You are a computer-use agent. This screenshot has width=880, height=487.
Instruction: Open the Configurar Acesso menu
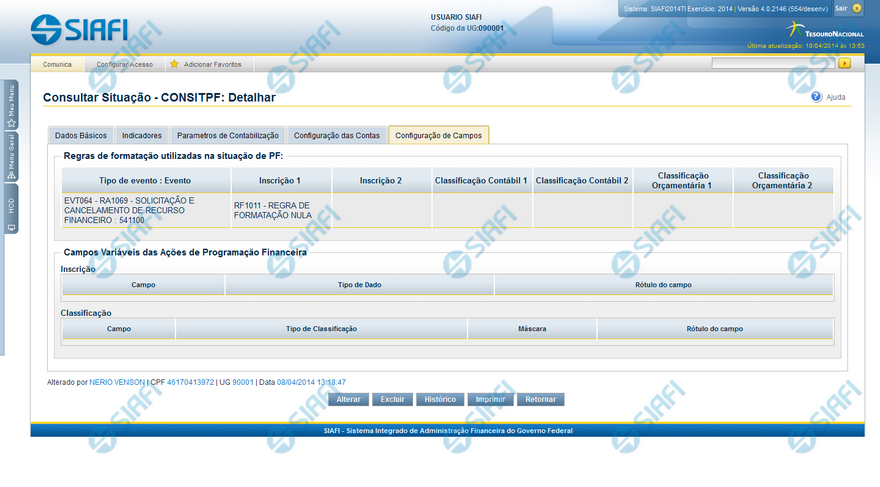tap(124, 64)
